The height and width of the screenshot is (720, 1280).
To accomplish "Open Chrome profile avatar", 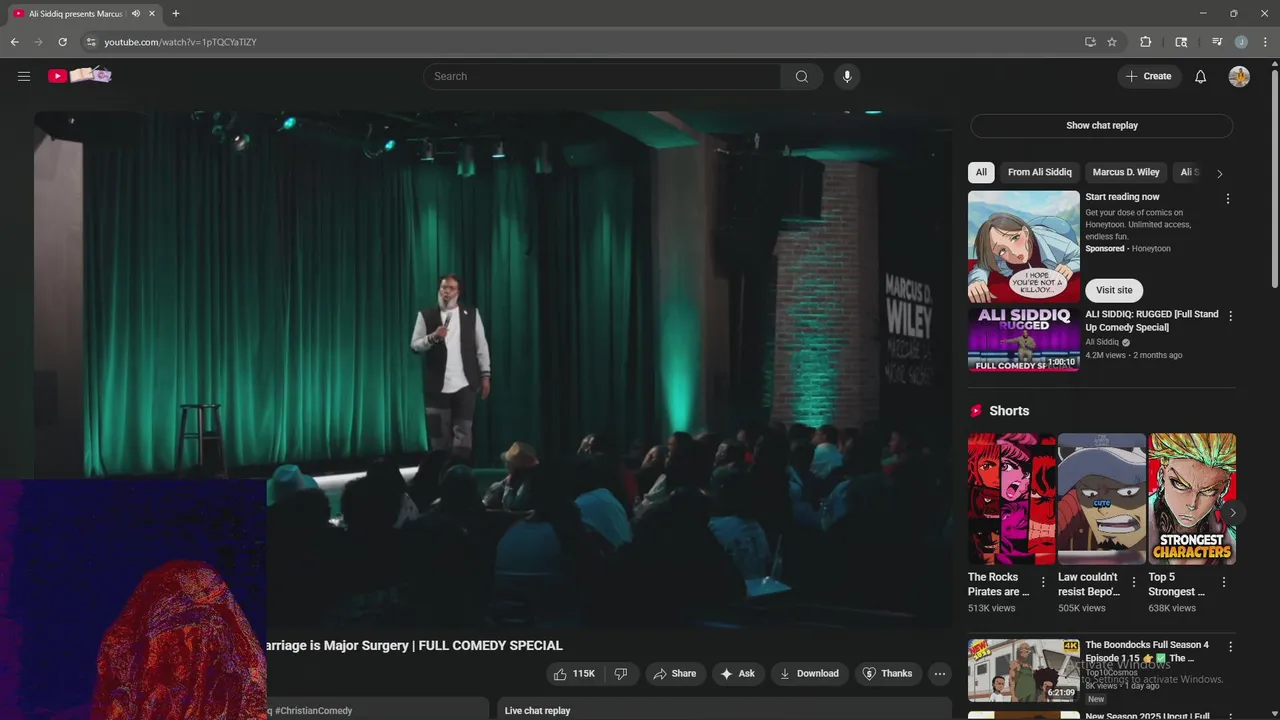I will point(1241,42).
